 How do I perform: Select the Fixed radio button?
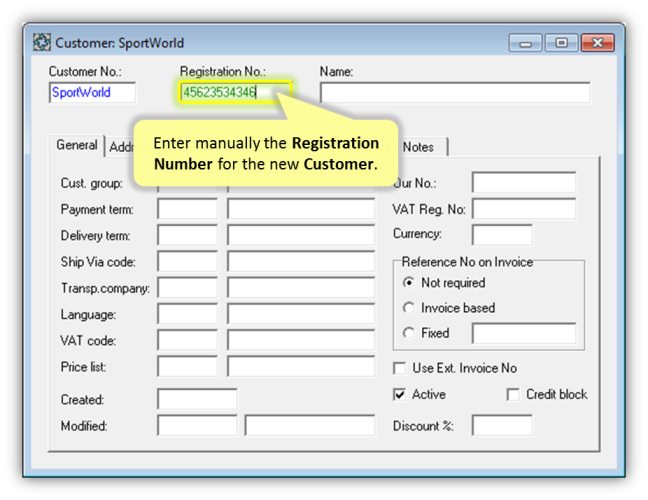tap(409, 333)
